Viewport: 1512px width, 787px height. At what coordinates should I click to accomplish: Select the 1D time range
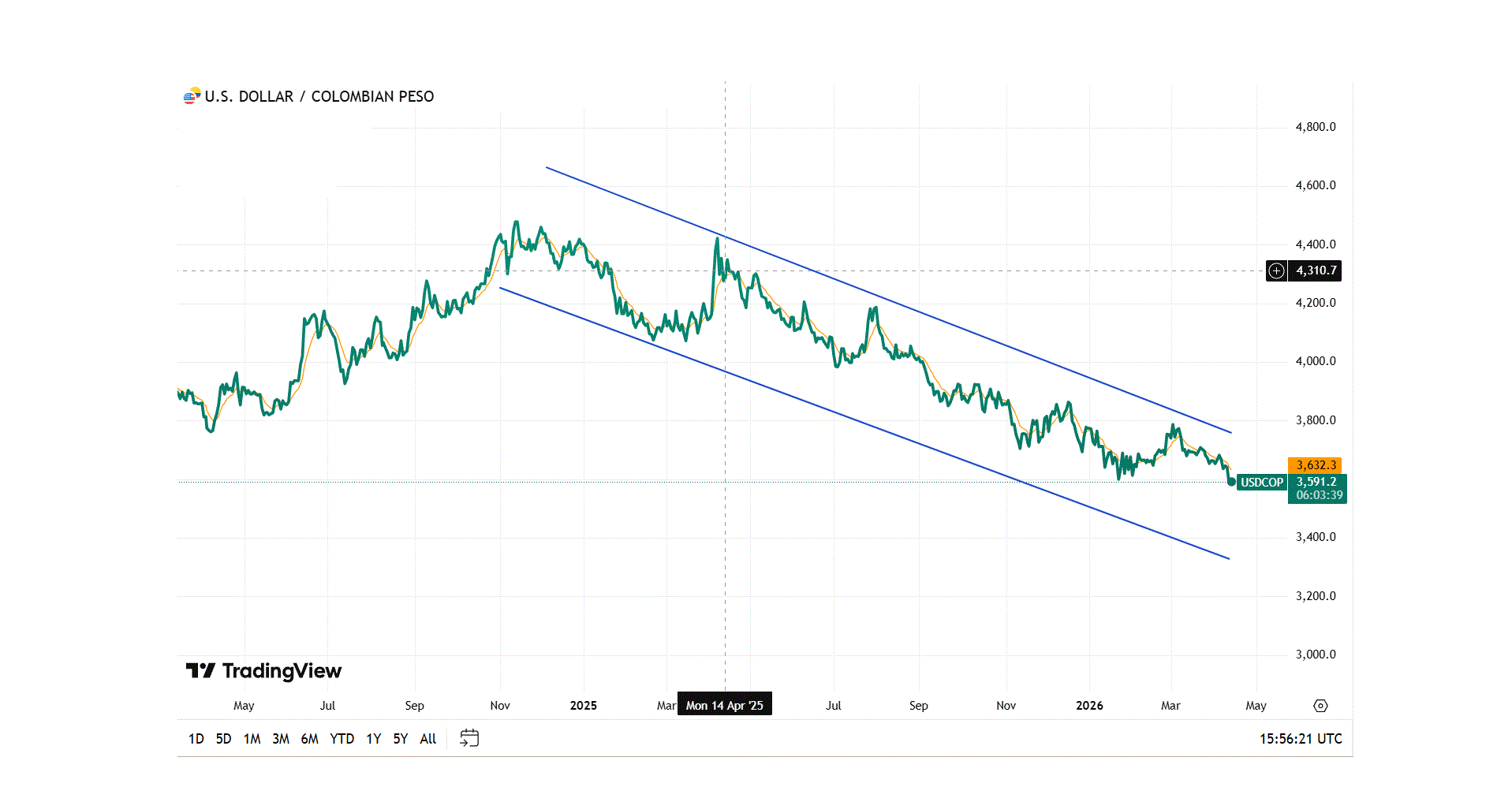click(196, 739)
